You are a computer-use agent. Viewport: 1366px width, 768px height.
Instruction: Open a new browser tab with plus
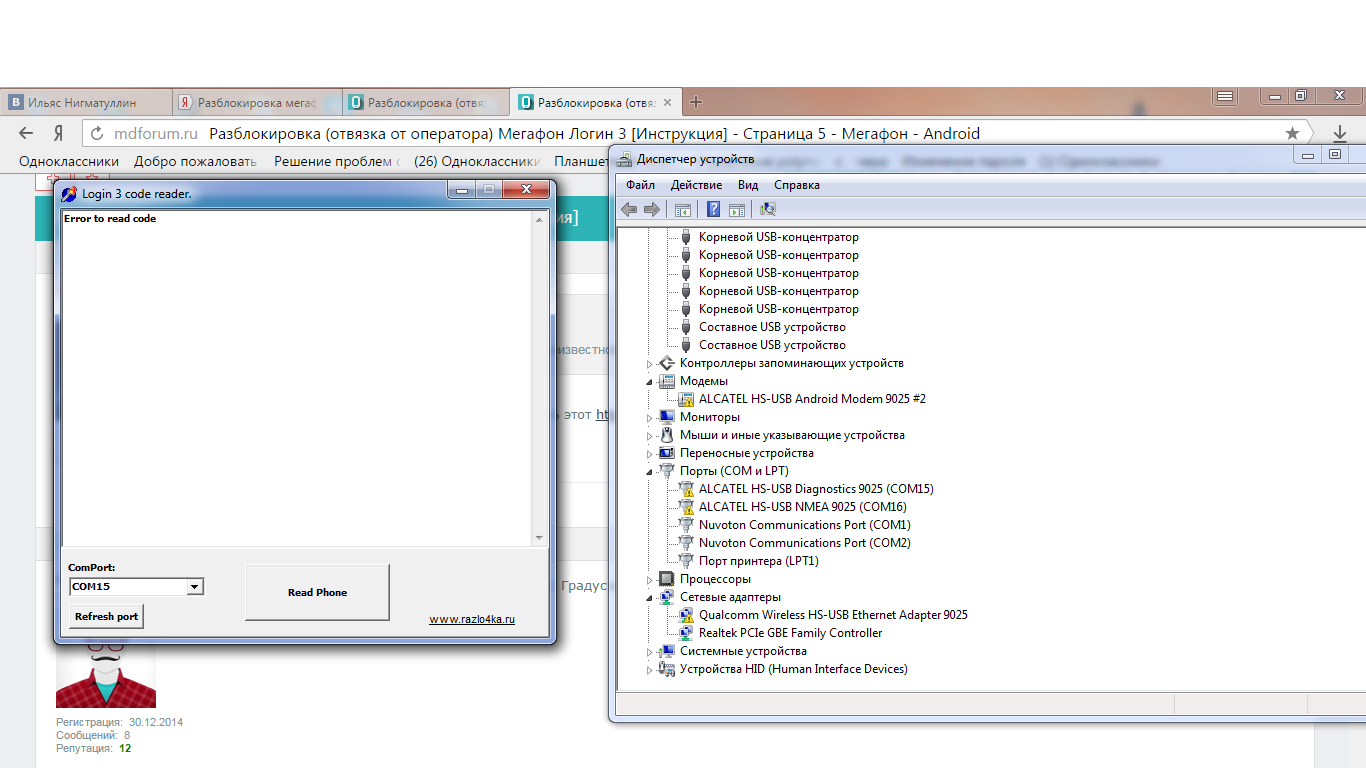point(697,102)
